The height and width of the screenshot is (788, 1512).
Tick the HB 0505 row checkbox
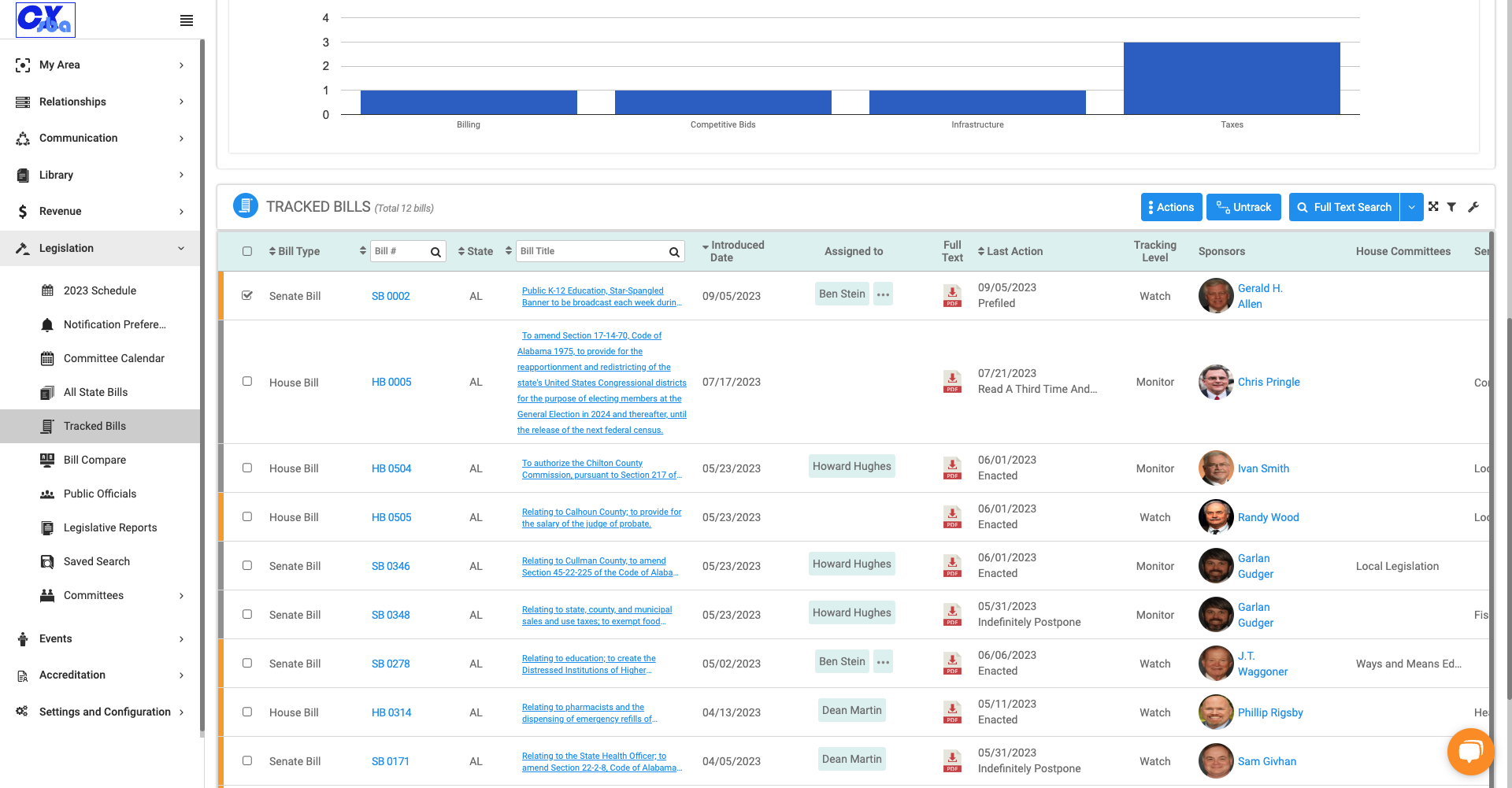tap(247, 516)
